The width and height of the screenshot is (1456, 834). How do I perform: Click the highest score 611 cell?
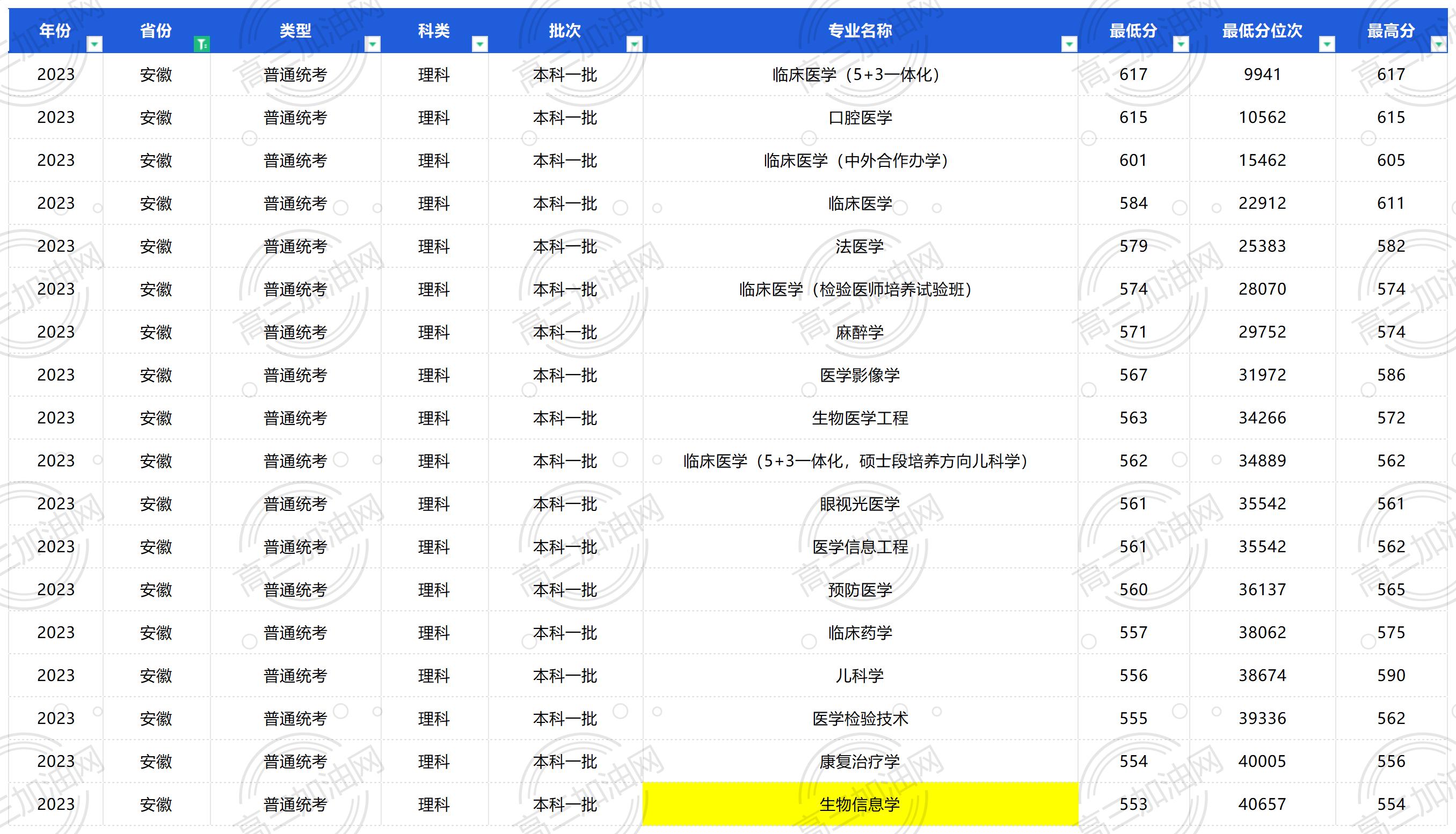1391,203
